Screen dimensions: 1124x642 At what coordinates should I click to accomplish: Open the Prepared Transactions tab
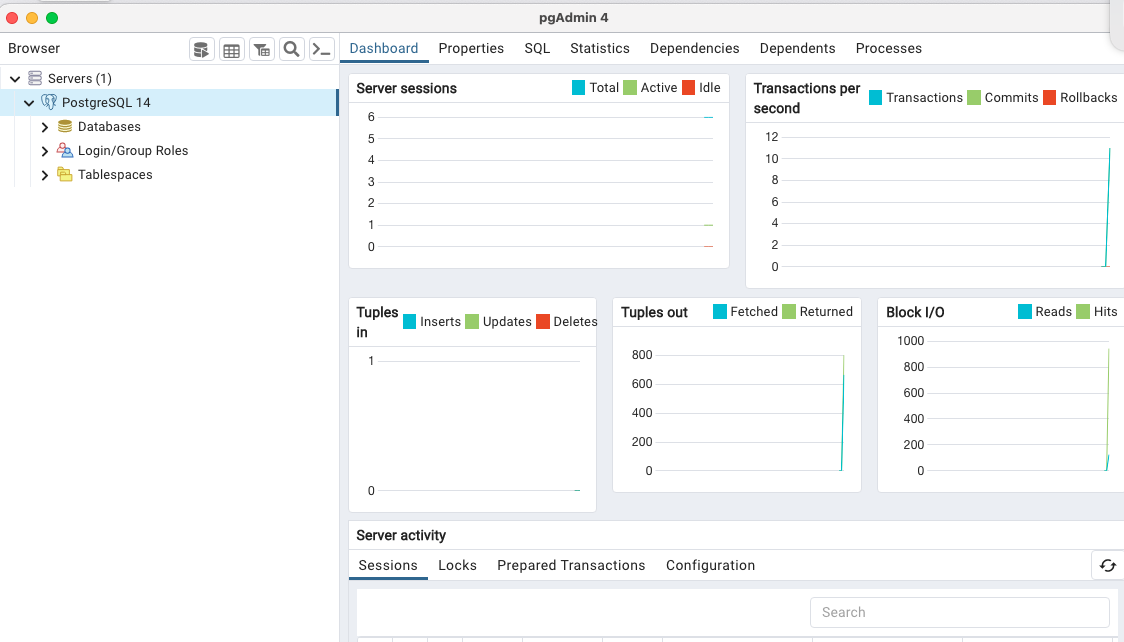pyautogui.click(x=571, y=565)
